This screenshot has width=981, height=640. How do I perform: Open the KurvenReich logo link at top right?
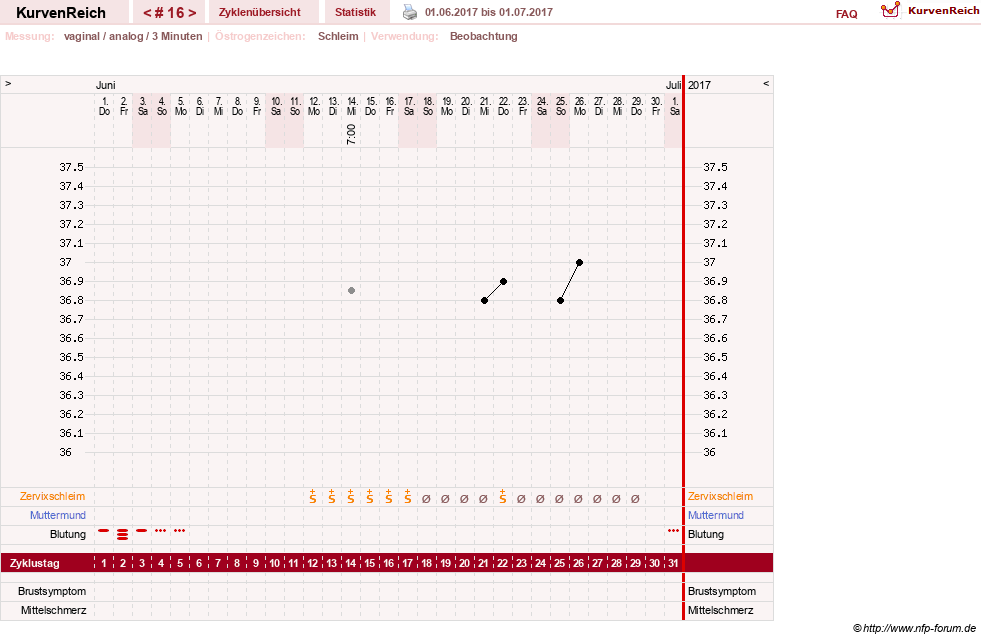pyautogui.click(x=930, y=10)
